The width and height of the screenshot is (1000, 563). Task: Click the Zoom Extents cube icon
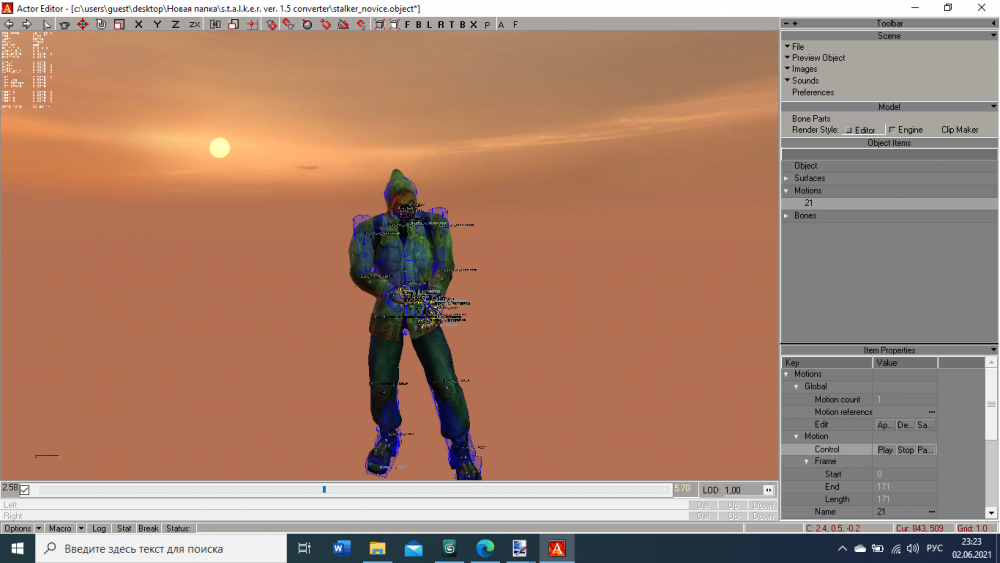pos(379,24)
